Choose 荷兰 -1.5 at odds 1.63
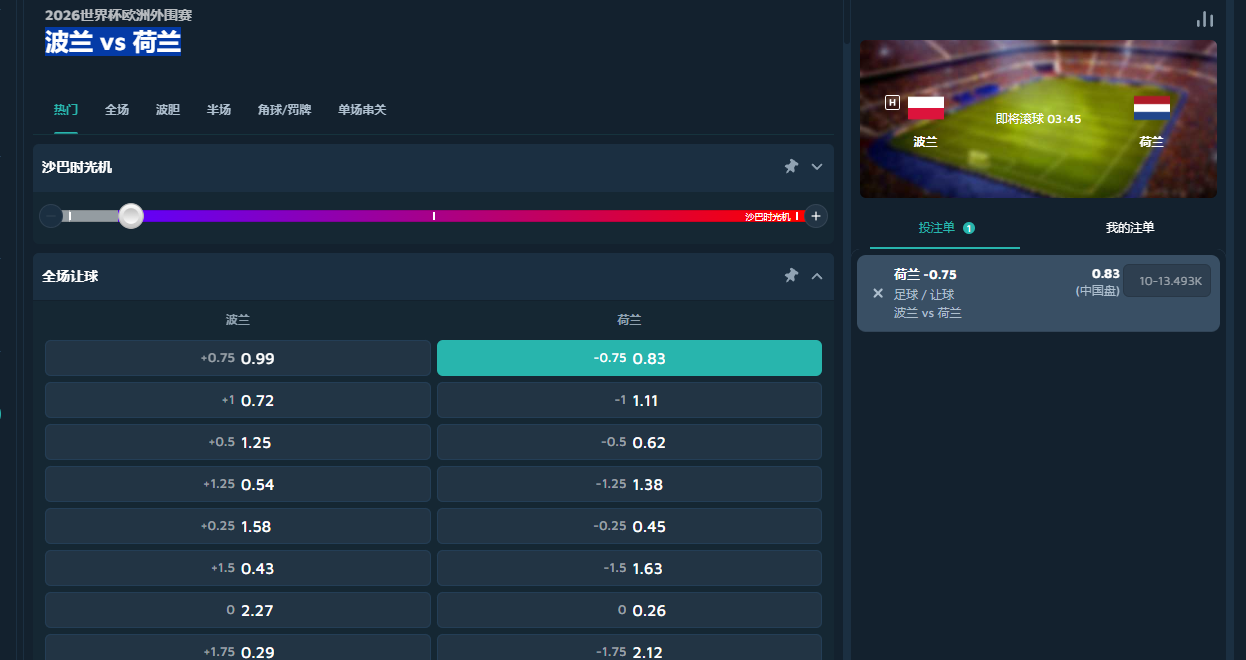The image size is (1246, 660). [629, 568]
